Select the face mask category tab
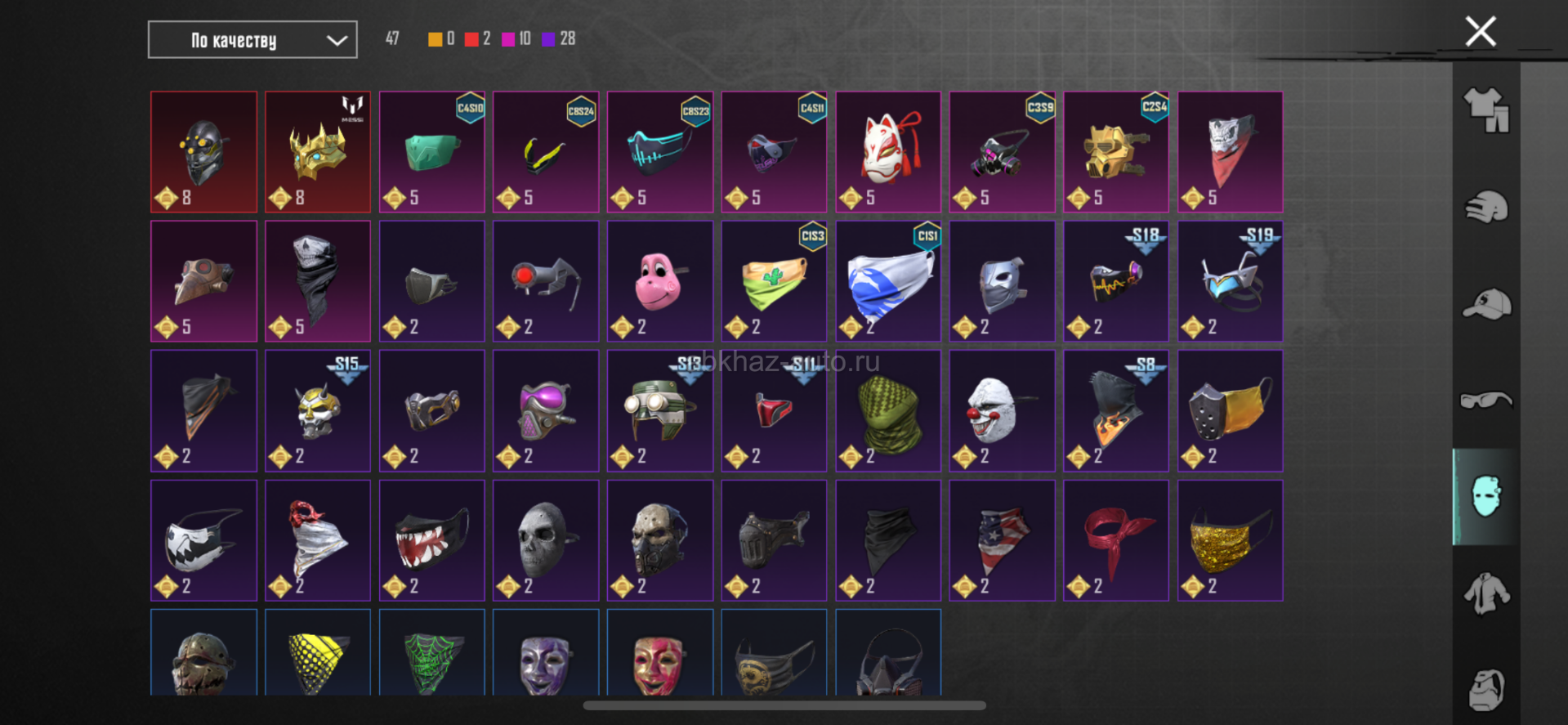Screen dimensions: 1568x725 point(1485,496)
